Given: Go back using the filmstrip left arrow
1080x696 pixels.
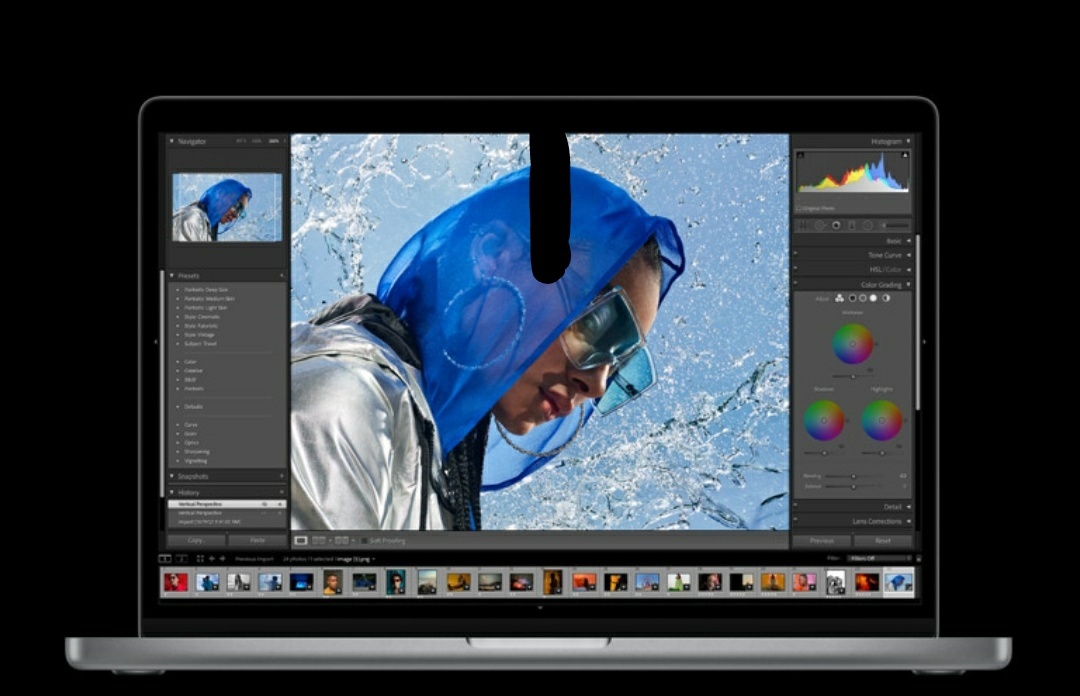Looking at the screenshot, I should (211, 559).
